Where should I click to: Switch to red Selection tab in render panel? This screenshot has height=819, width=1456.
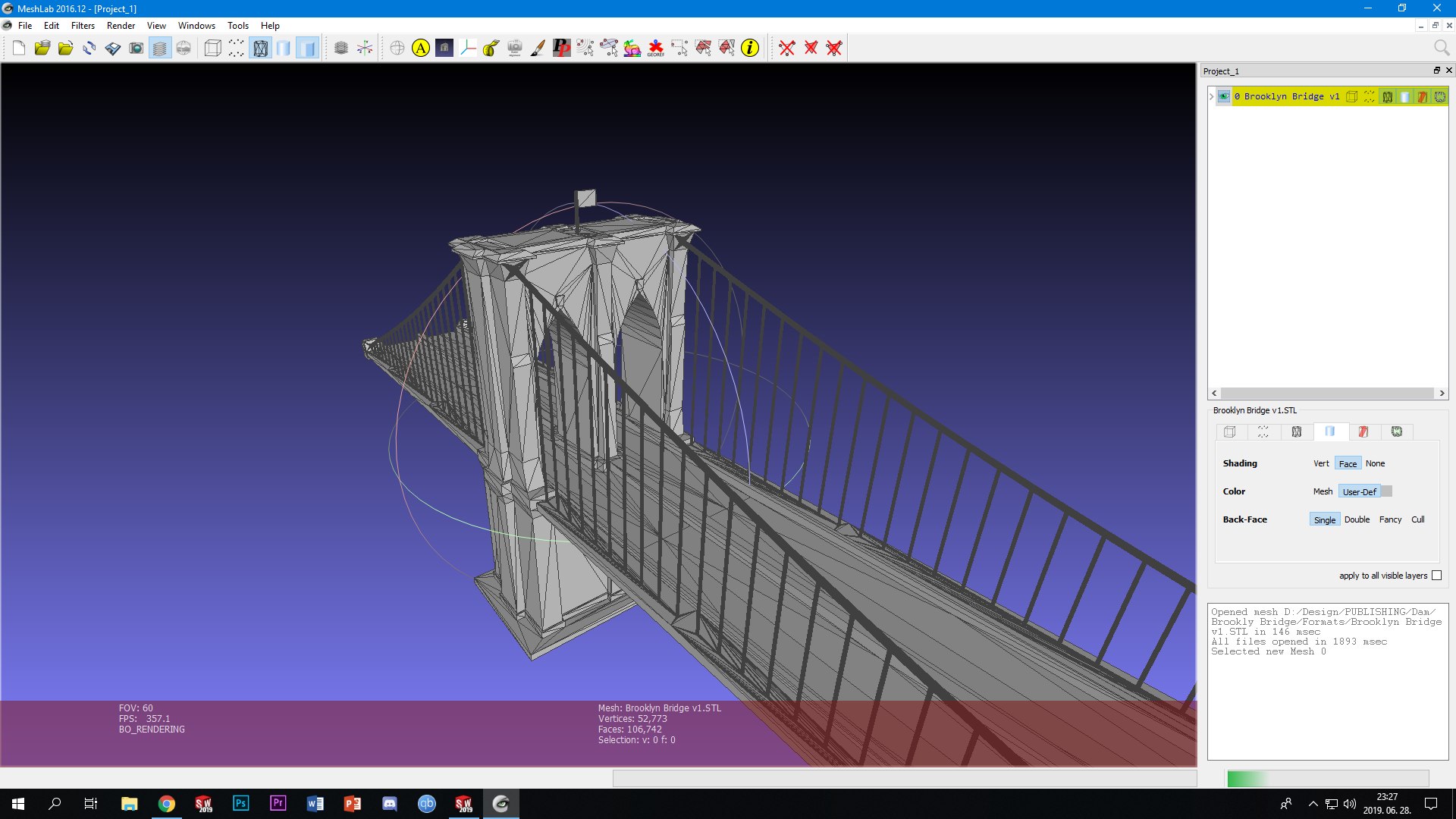pyautogui.click(x=1363, y=431)
